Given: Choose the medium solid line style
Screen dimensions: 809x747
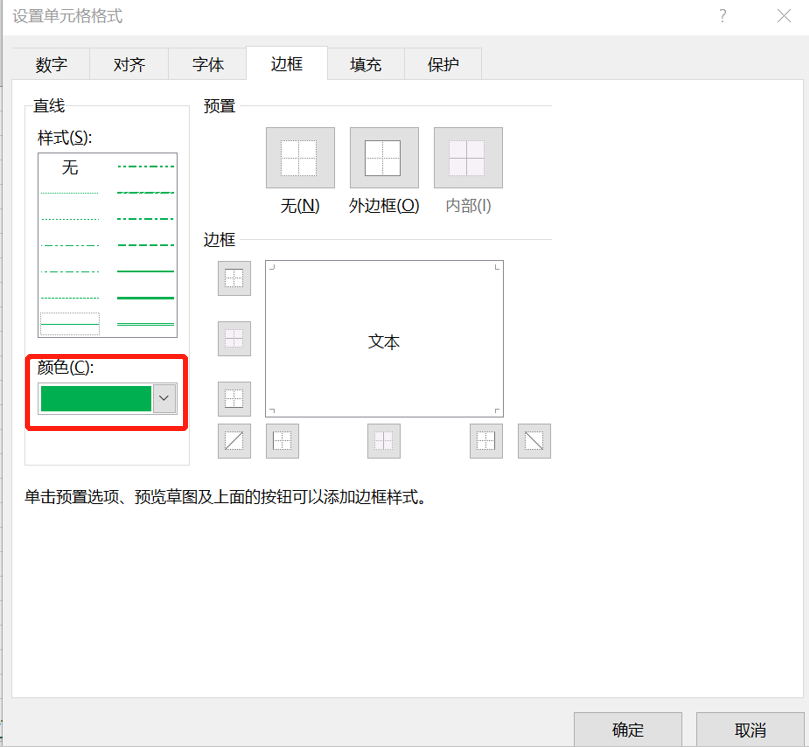Looking at the screenshot, I should tap(145, 271).
